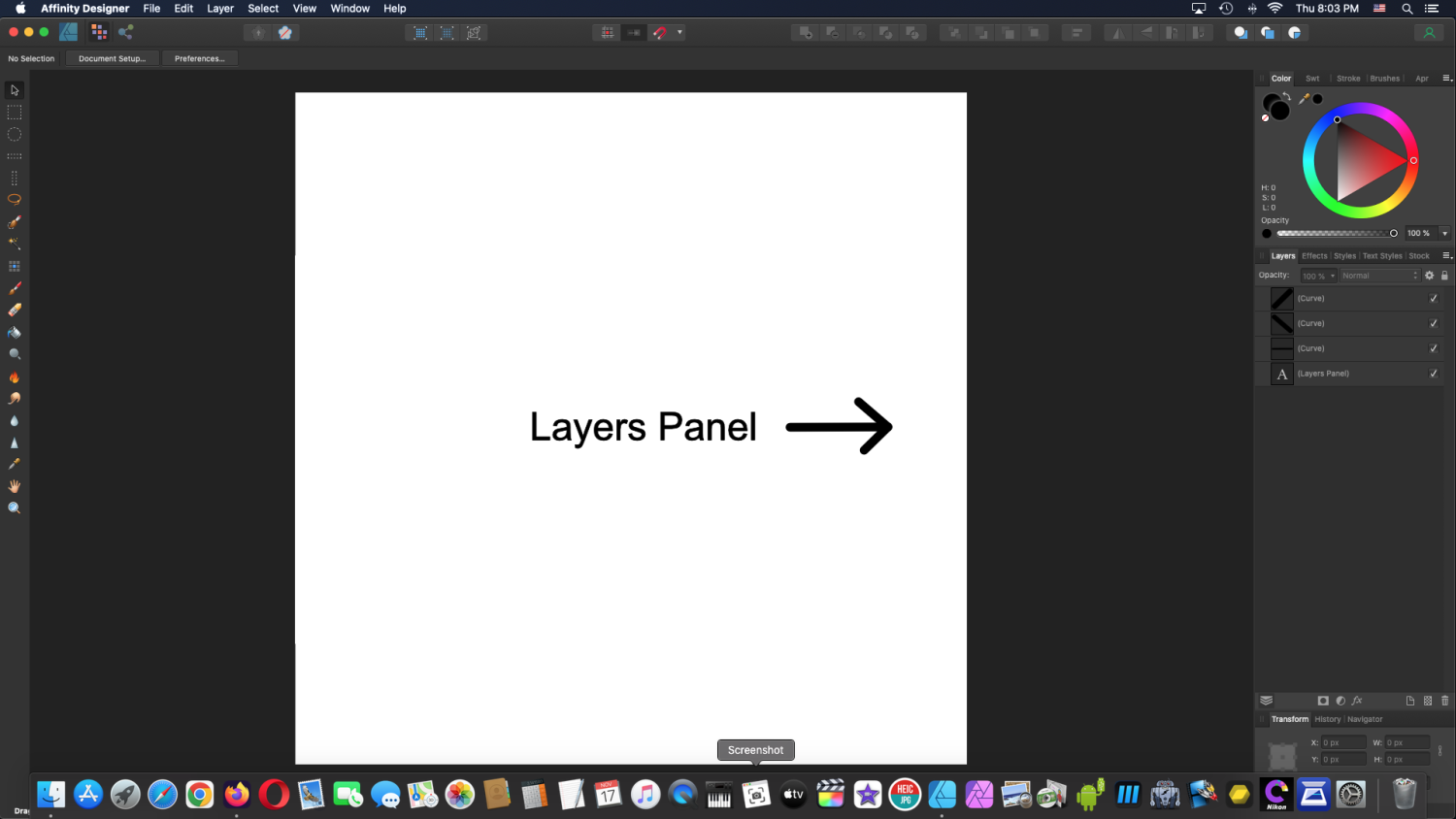Switch to the Stroke tab
The height and width of the screenshot is (819, 1456).
pyautogui.click(x=1348, y=79)
